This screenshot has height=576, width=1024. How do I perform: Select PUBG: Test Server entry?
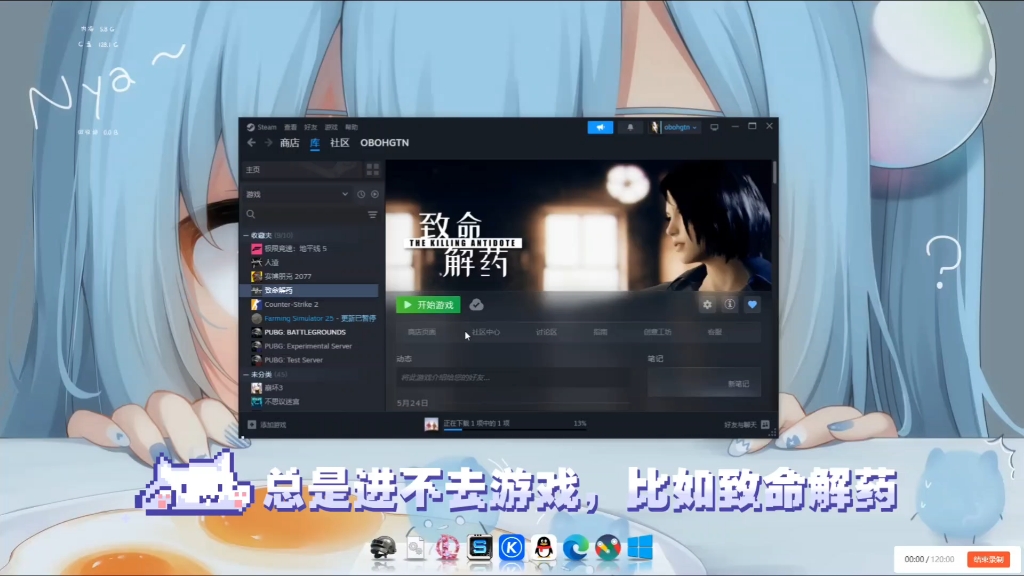(310, 360)
